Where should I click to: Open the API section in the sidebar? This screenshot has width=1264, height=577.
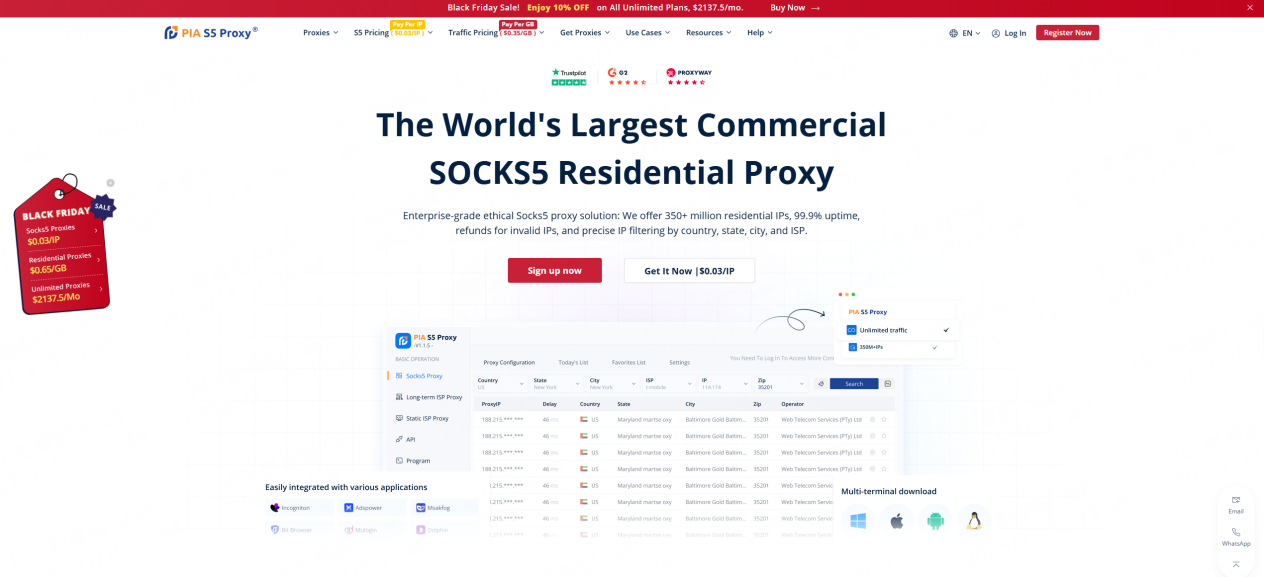(407, 438)
